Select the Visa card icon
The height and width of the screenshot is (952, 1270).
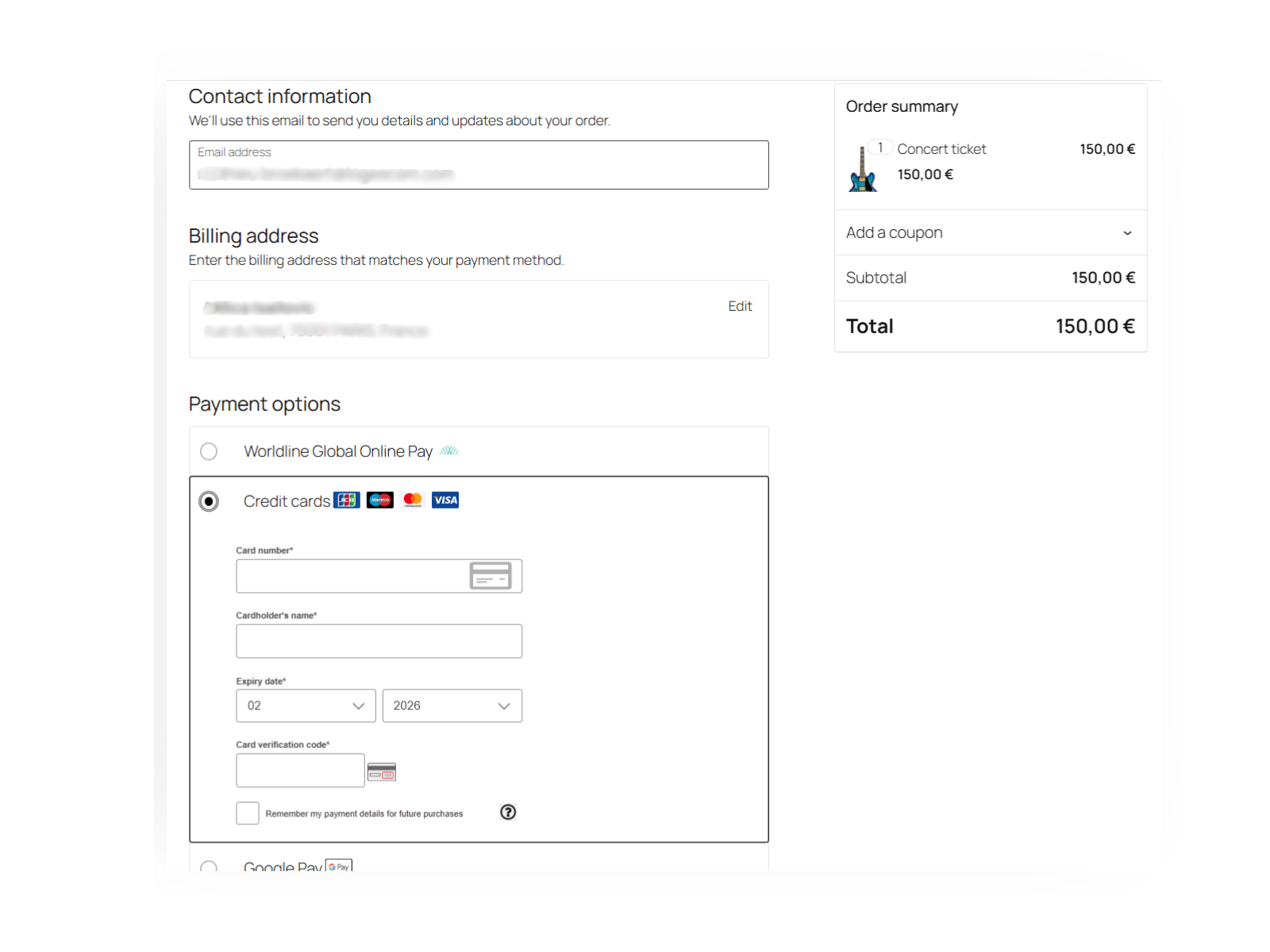click(x=444, y=500)
